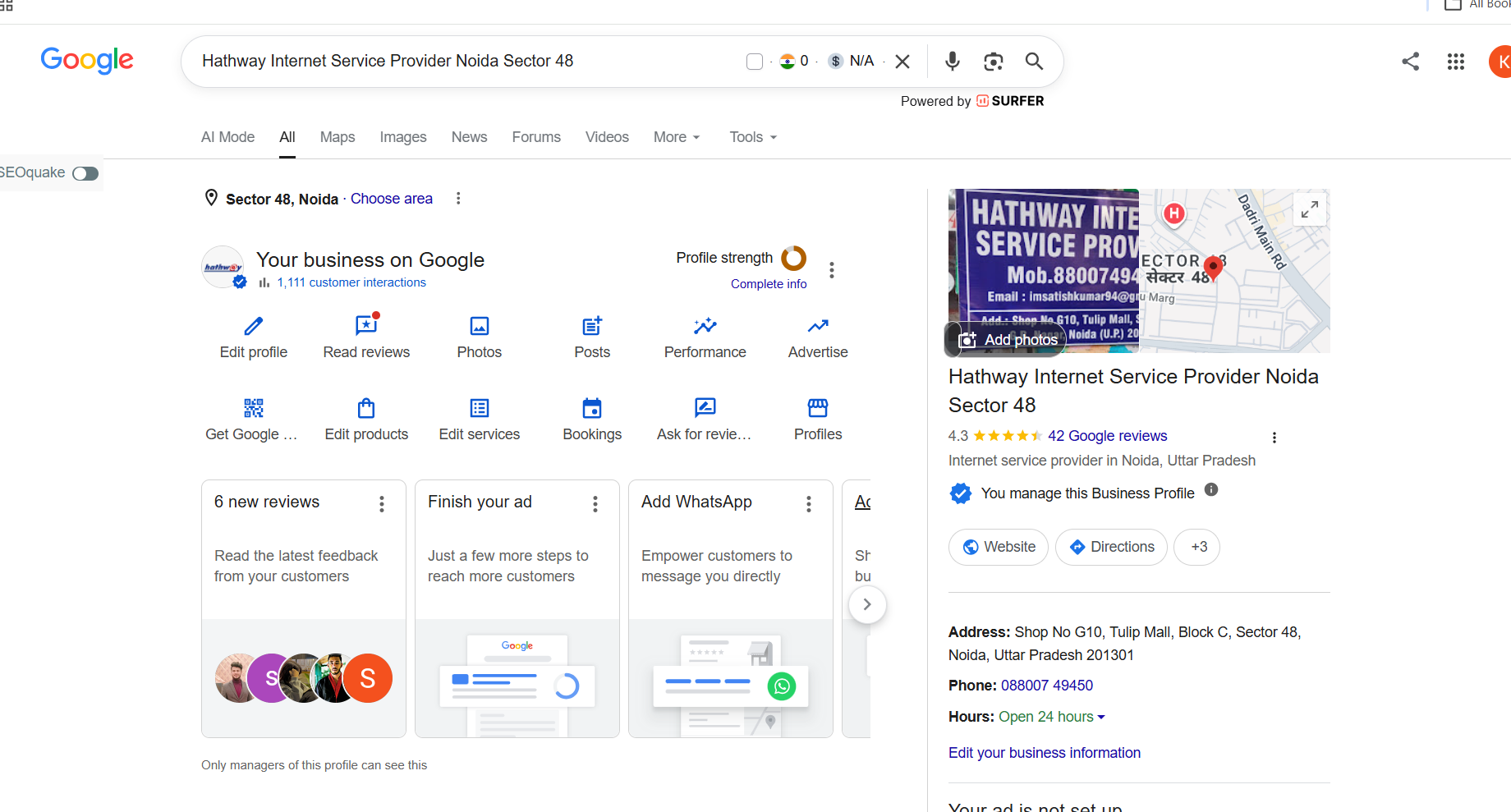Click Get Google QR icon
The width and height of the screenshot is (1511, 812).
(x=254, y=408)
